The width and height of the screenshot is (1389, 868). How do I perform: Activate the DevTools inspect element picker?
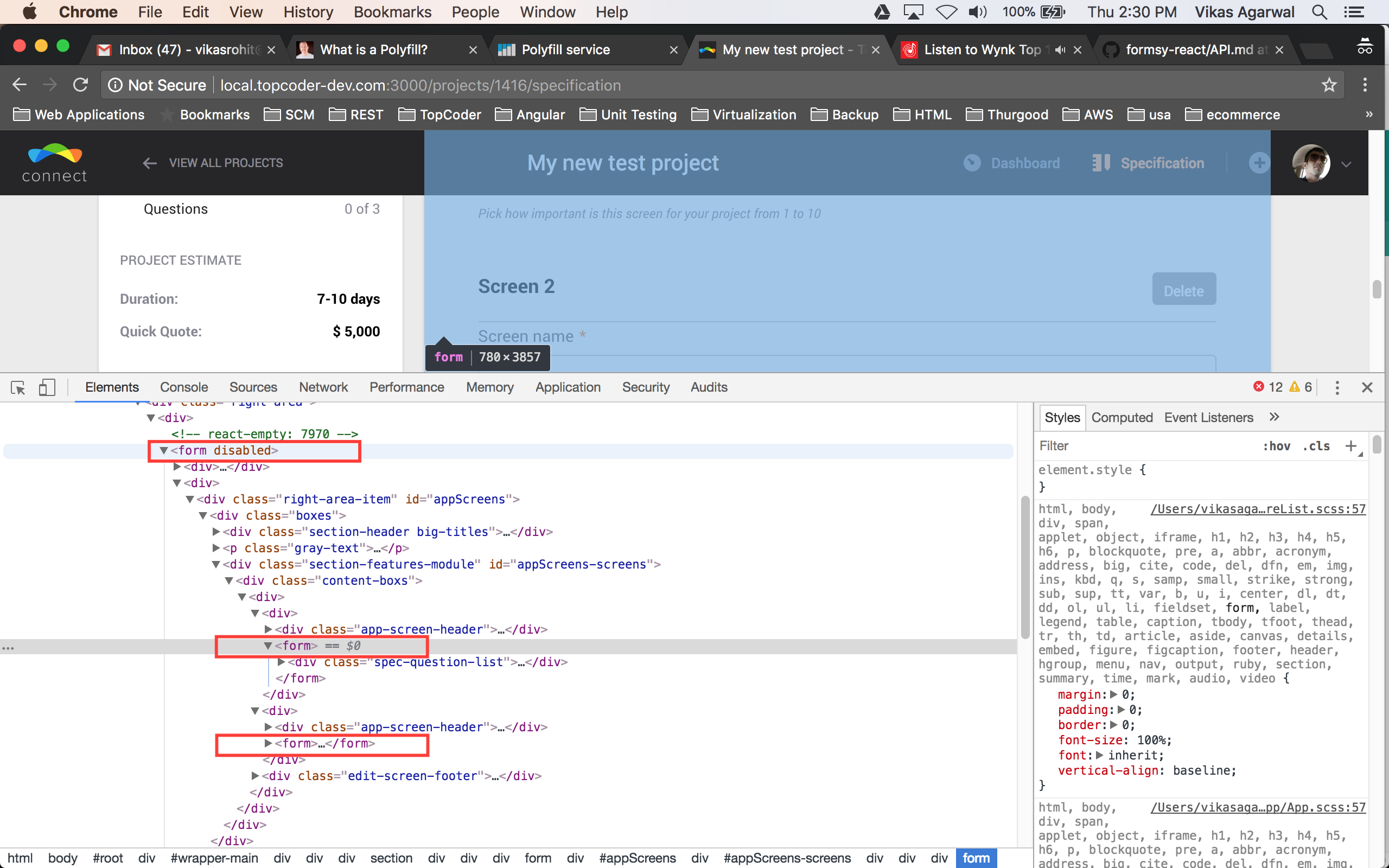(x=18, y=387)
